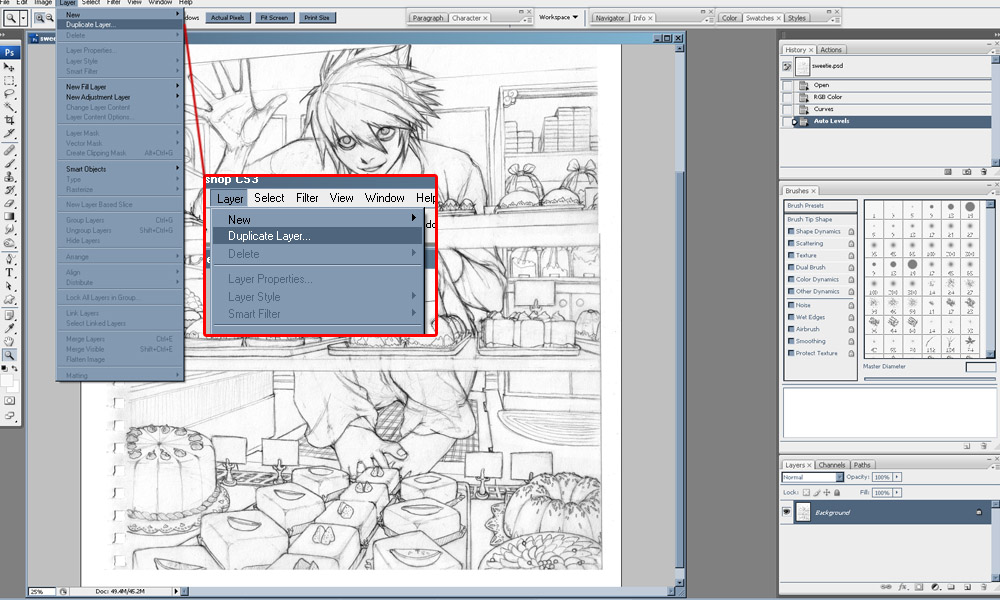The height and width of the screenshot is (600, 1000).
Task: Open Zoom tool preset picker arrow
Action: coord(23,18)
